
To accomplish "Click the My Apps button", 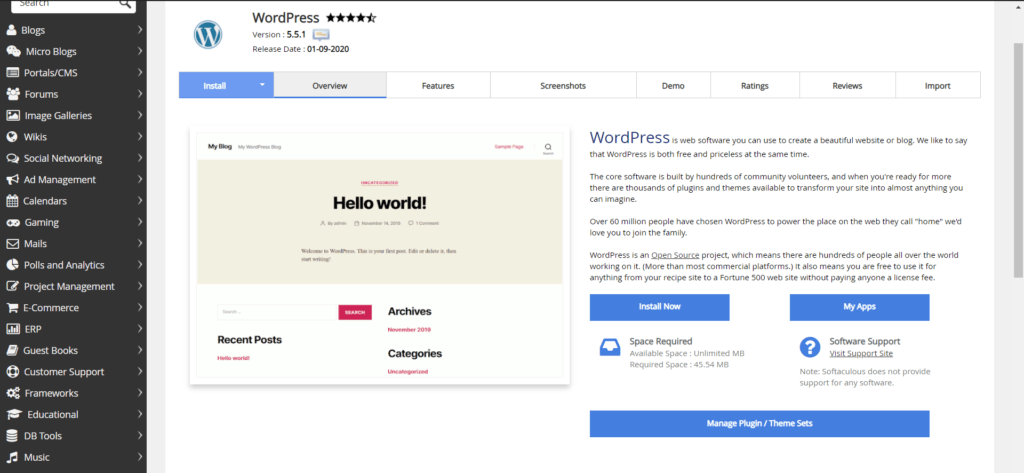I will pos(859,307).
